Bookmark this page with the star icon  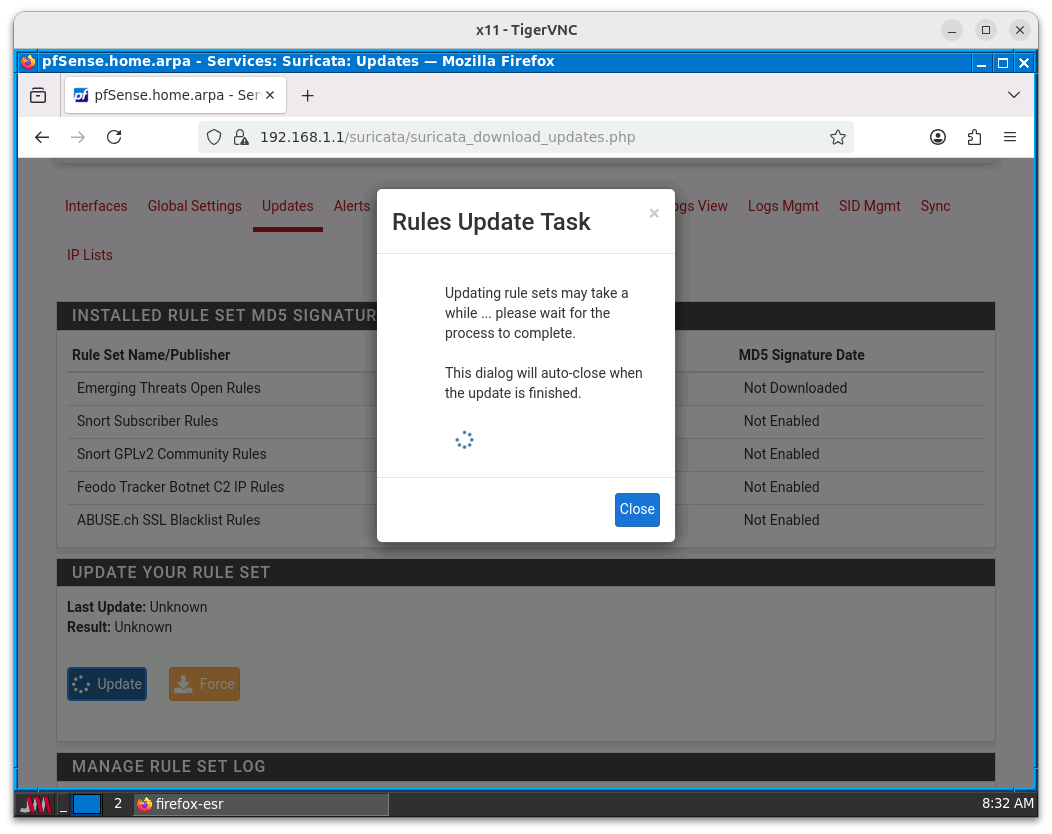(x=837, y=137)
